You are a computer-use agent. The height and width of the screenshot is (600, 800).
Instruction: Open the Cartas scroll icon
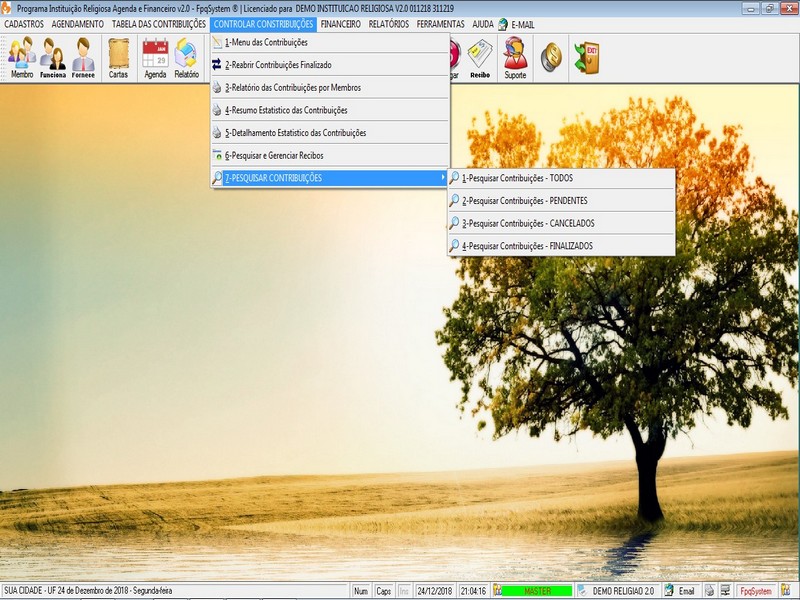118,59
